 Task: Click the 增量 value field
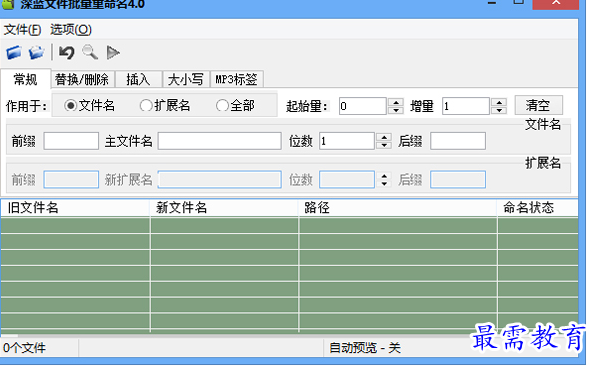[466, 106]
